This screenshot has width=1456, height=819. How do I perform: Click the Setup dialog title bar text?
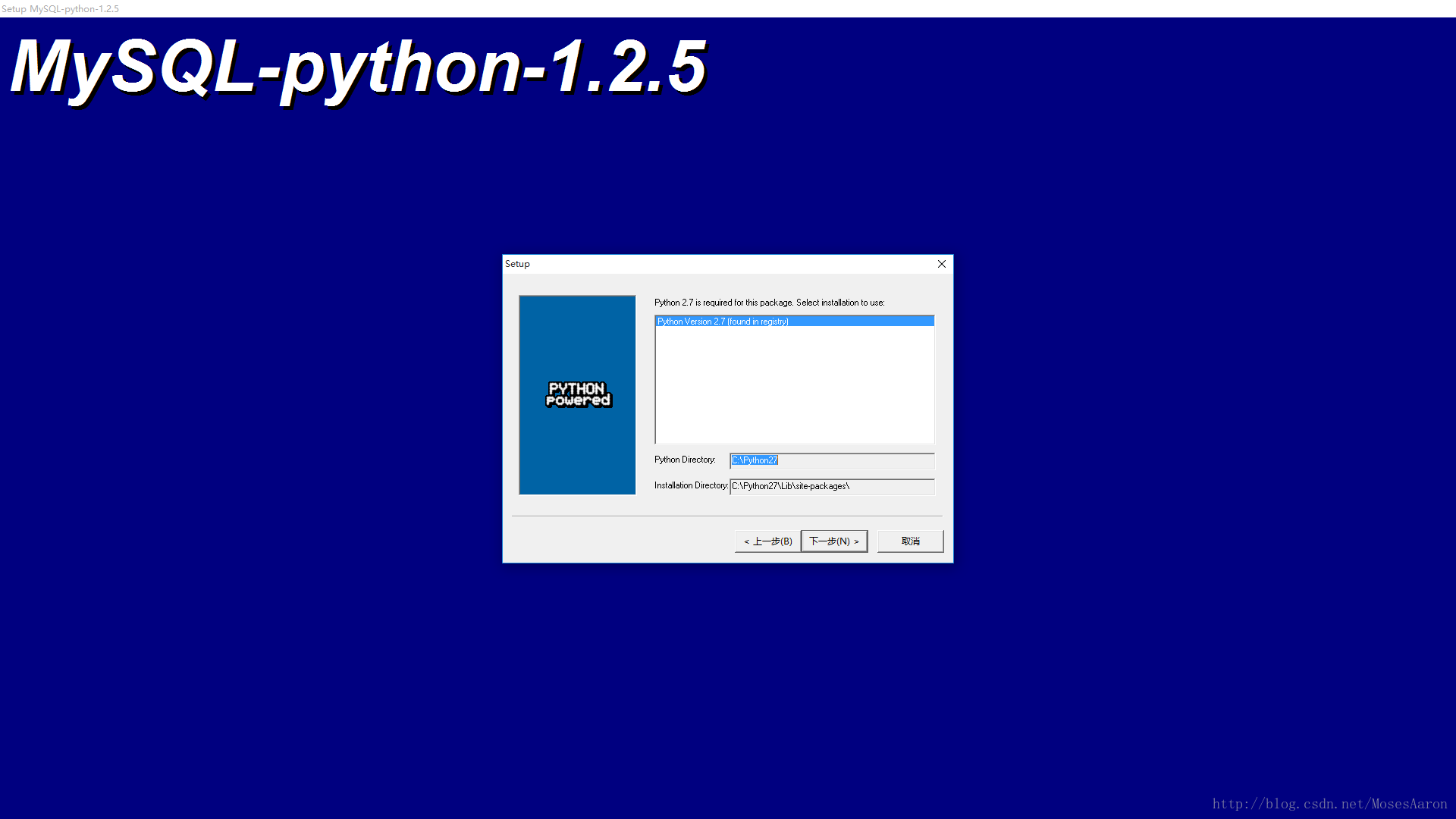pyautogui.click(x=517, y=264)
